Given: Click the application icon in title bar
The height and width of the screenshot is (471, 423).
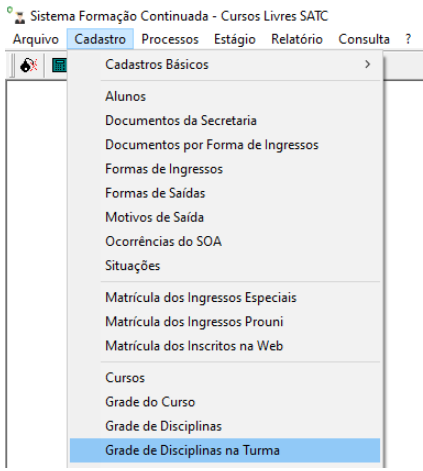Looking at the screenshot, I should coord(20,17).
